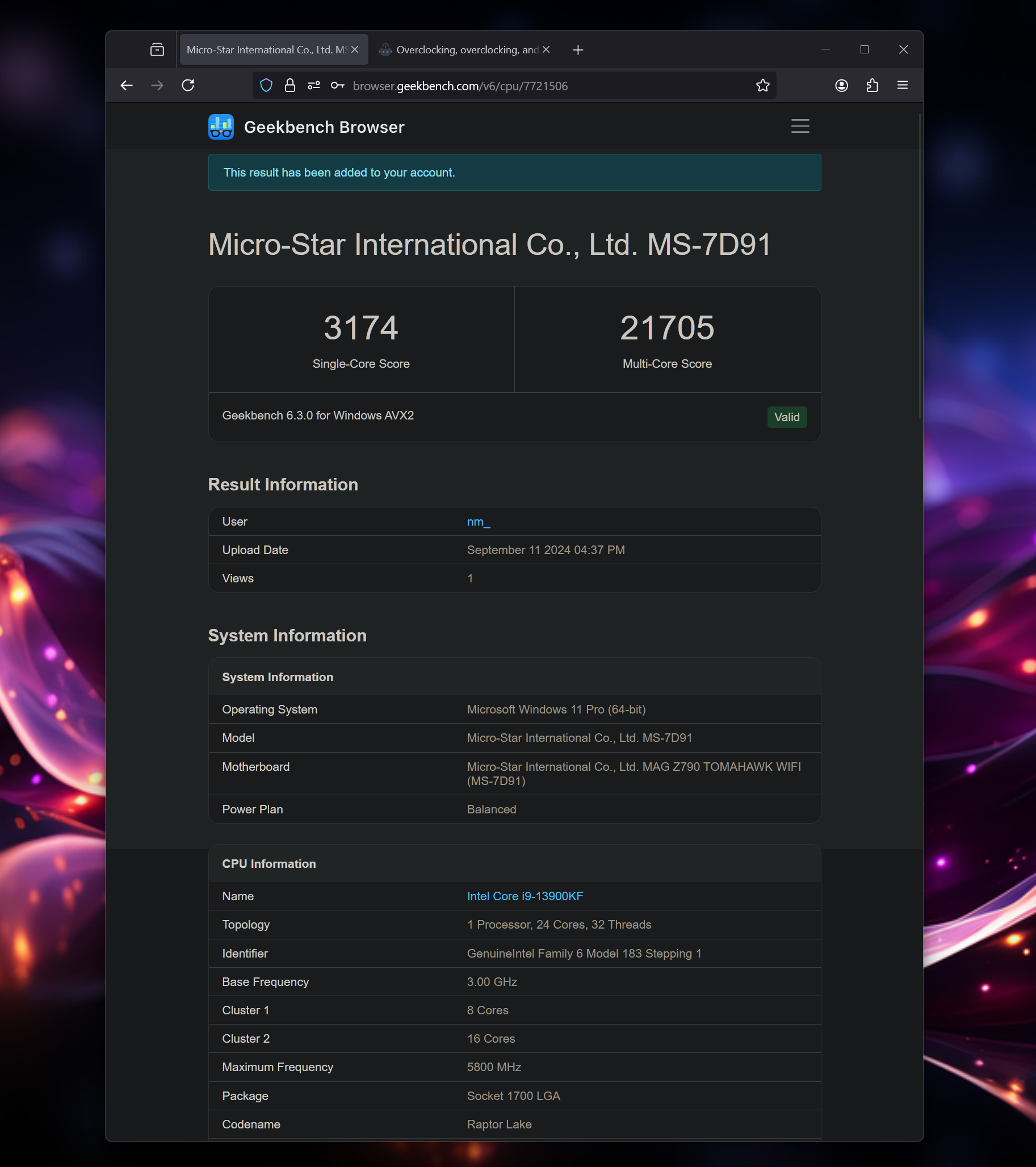Minimize the browser window
1036x1167 pixels.
(825, 50)
